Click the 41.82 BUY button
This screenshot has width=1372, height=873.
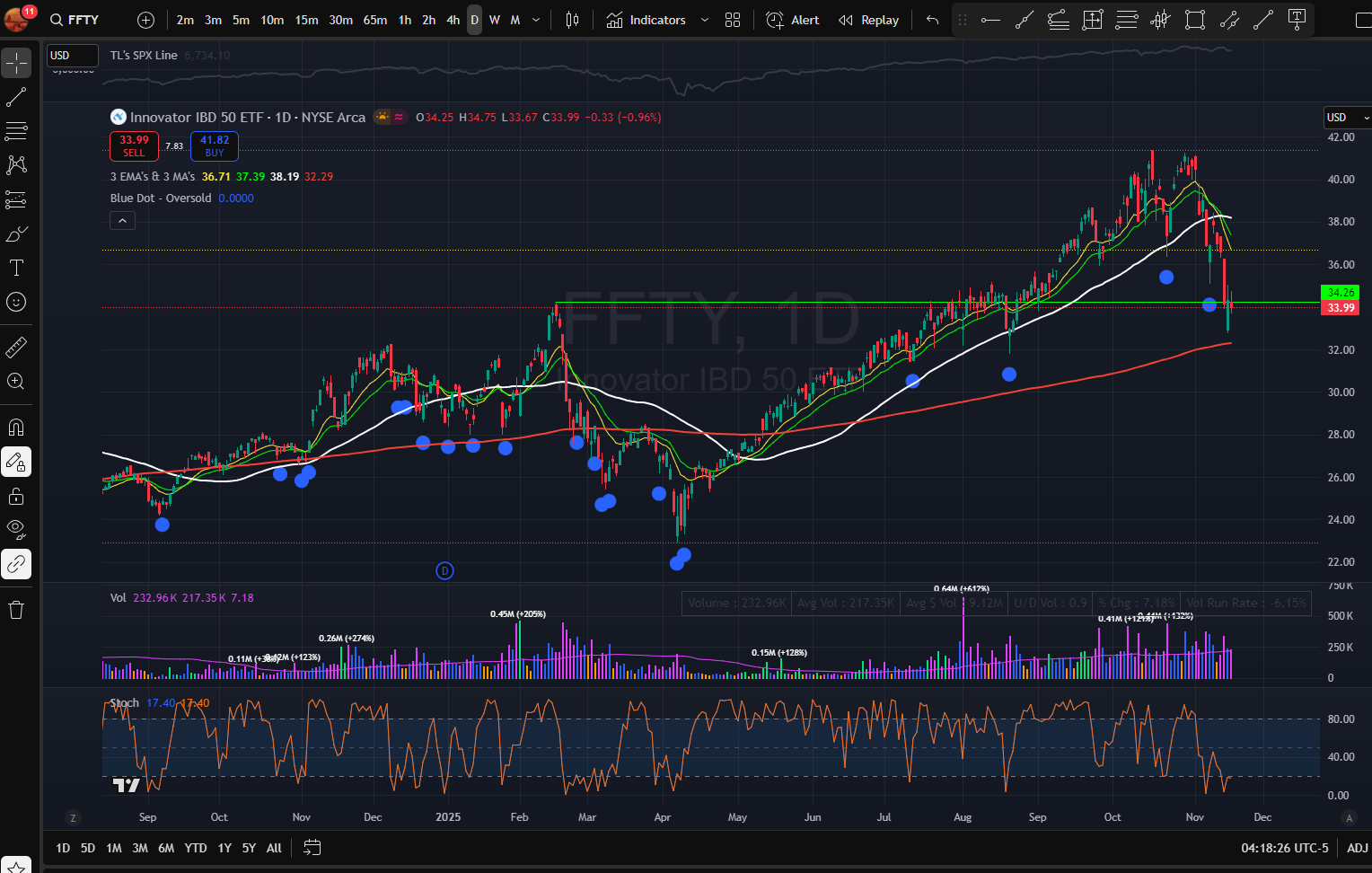[x=215, y=145]
